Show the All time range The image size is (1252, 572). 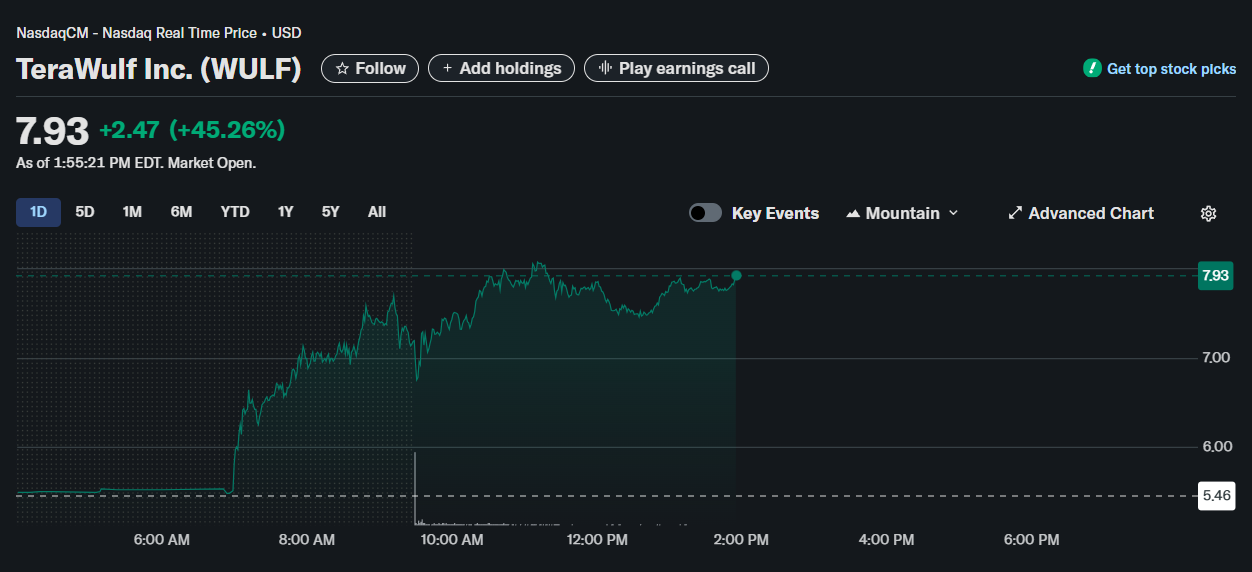[x=377, y=212]
